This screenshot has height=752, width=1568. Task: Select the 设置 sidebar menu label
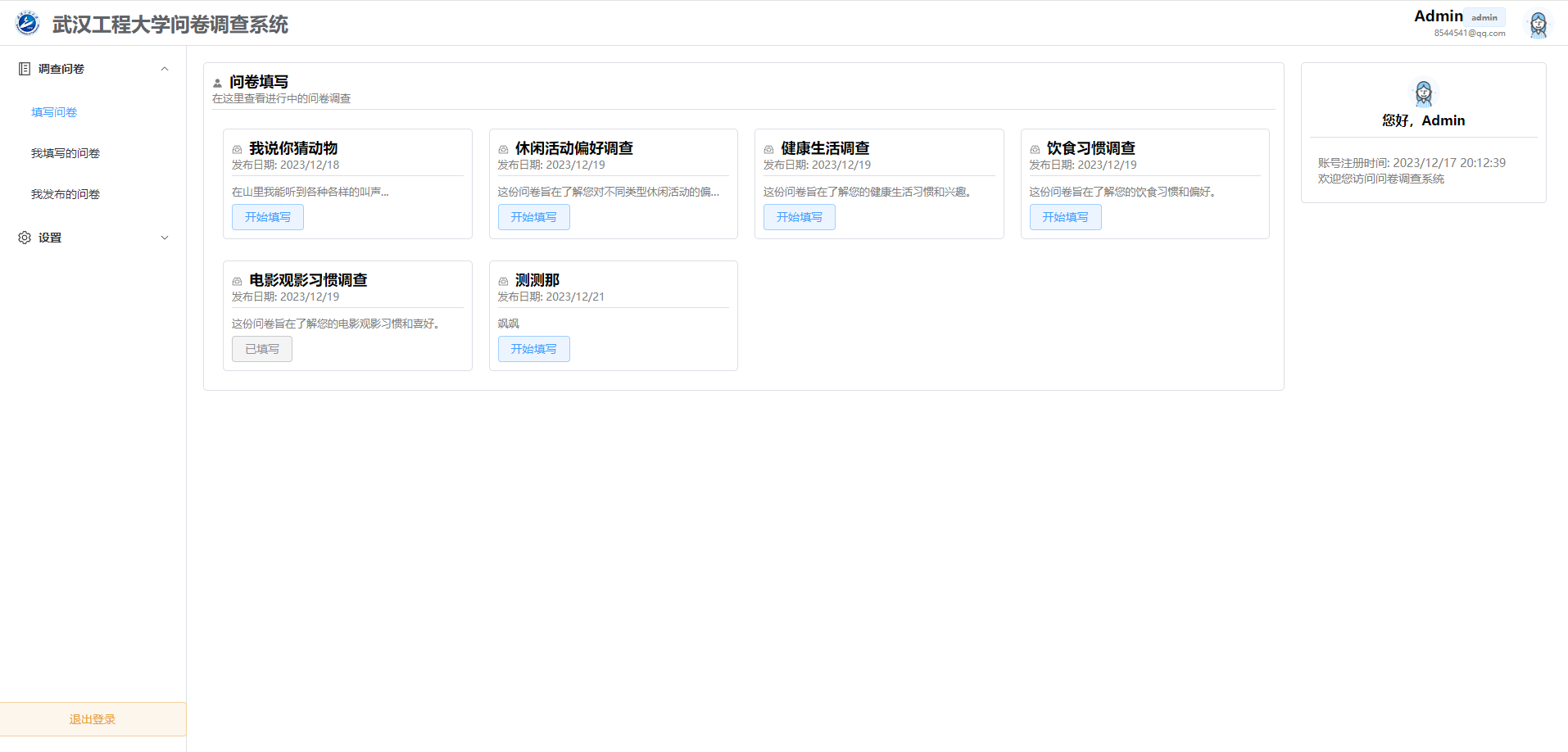point(50,238)
